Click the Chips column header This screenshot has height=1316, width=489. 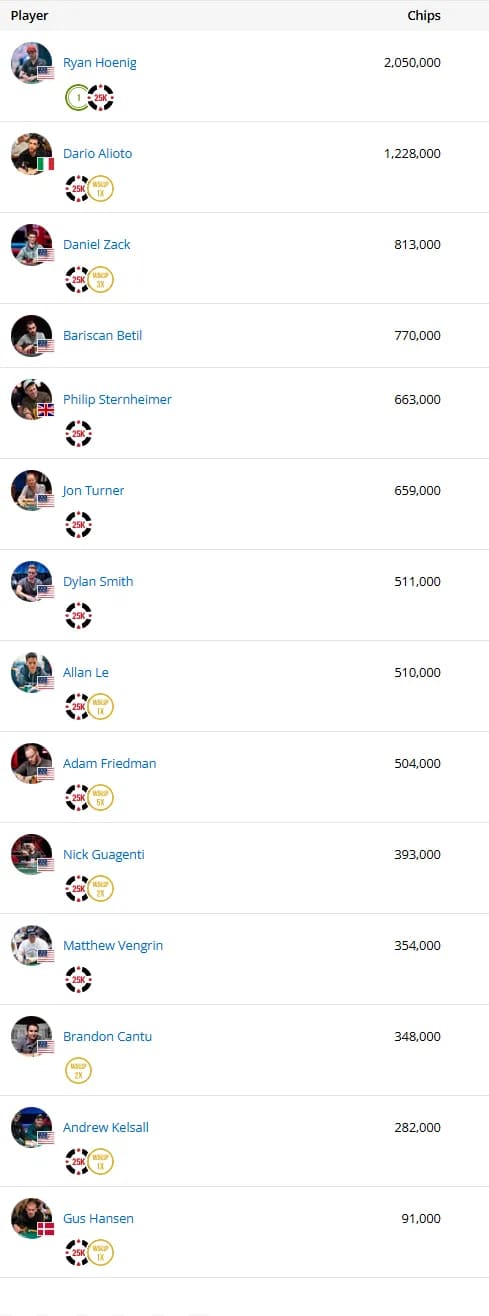[x=424, y=16]
